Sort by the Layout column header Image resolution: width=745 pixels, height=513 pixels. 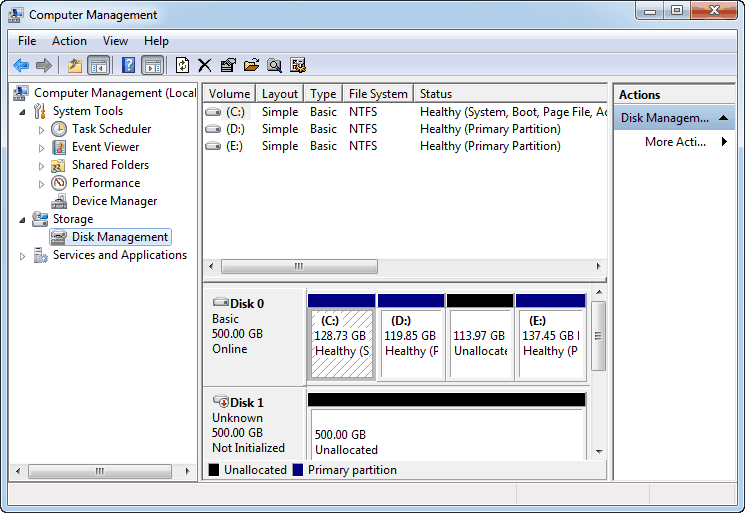[x=280, y=94]
